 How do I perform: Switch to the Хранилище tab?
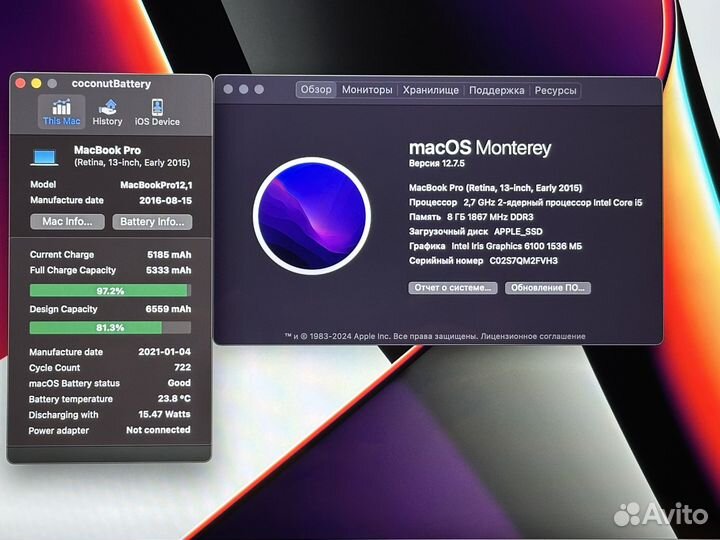point(431,90)
